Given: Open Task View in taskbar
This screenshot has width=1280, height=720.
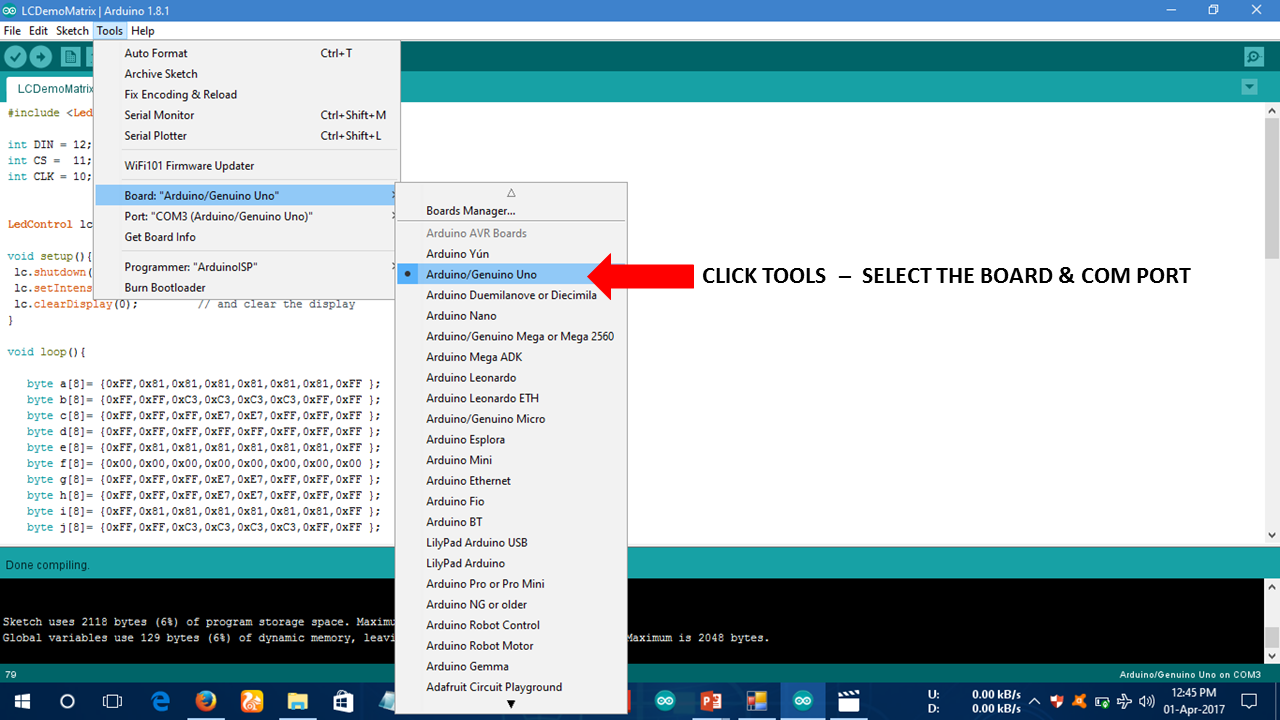Looking at the screenshot, I should [x=113, y=701].
